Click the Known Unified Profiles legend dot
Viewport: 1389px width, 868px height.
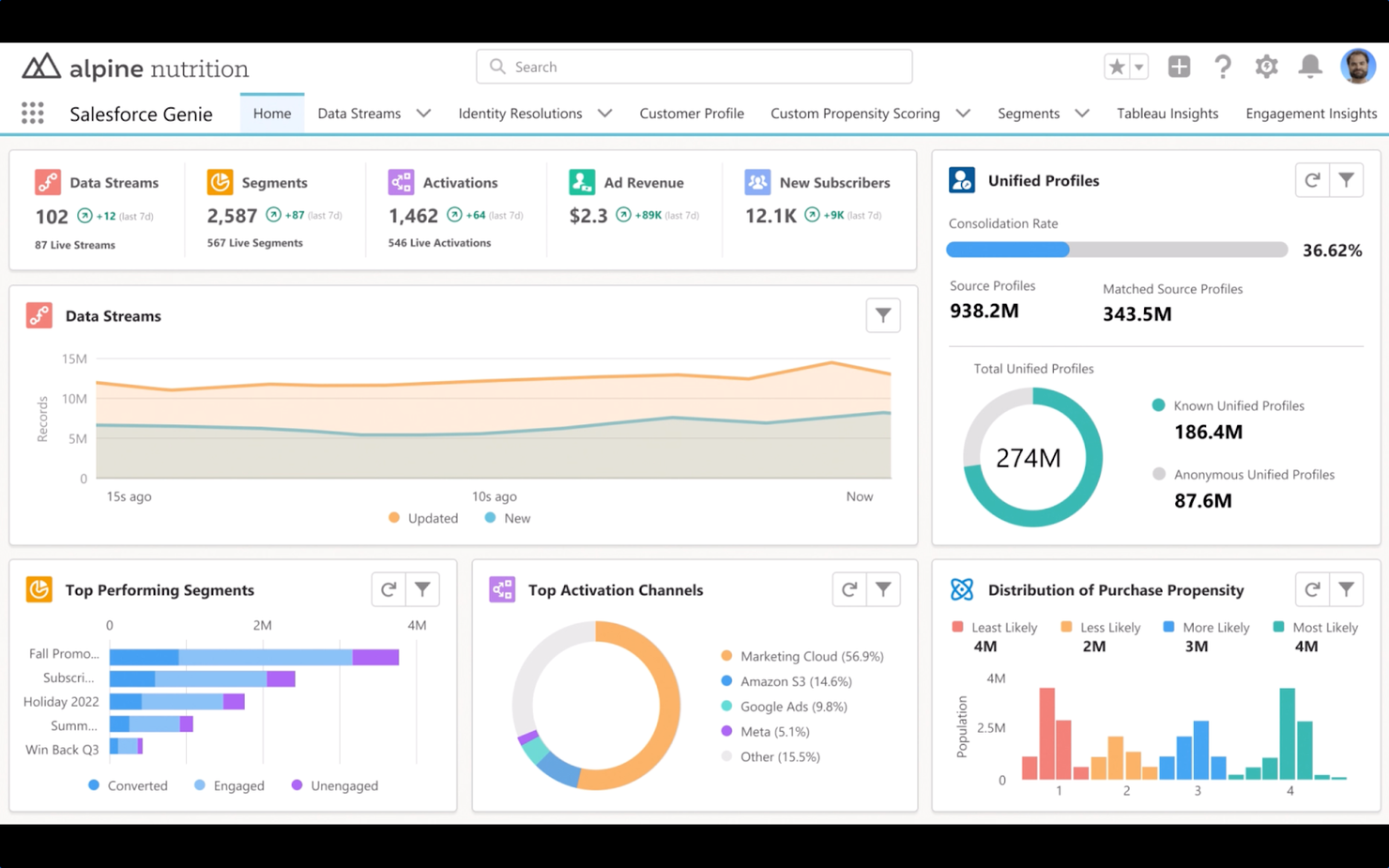[x=1158, y=405]
